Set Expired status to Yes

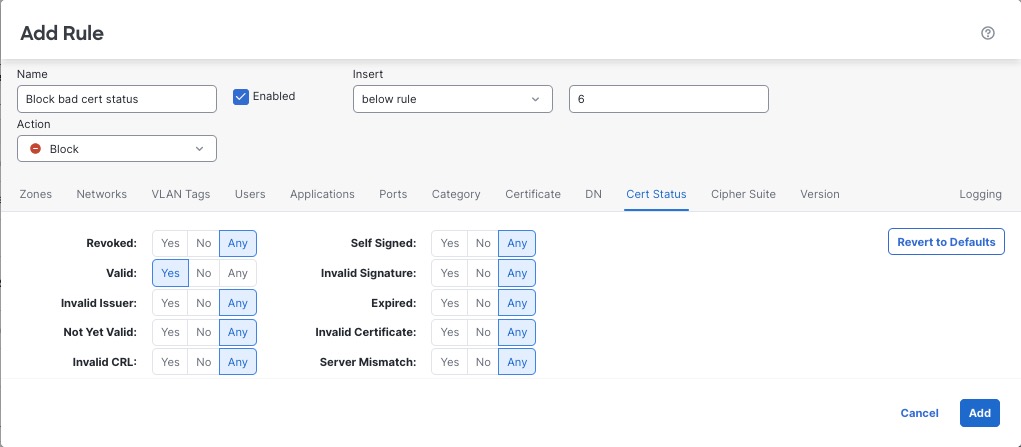pyautogui.click(x=450, y=303)
